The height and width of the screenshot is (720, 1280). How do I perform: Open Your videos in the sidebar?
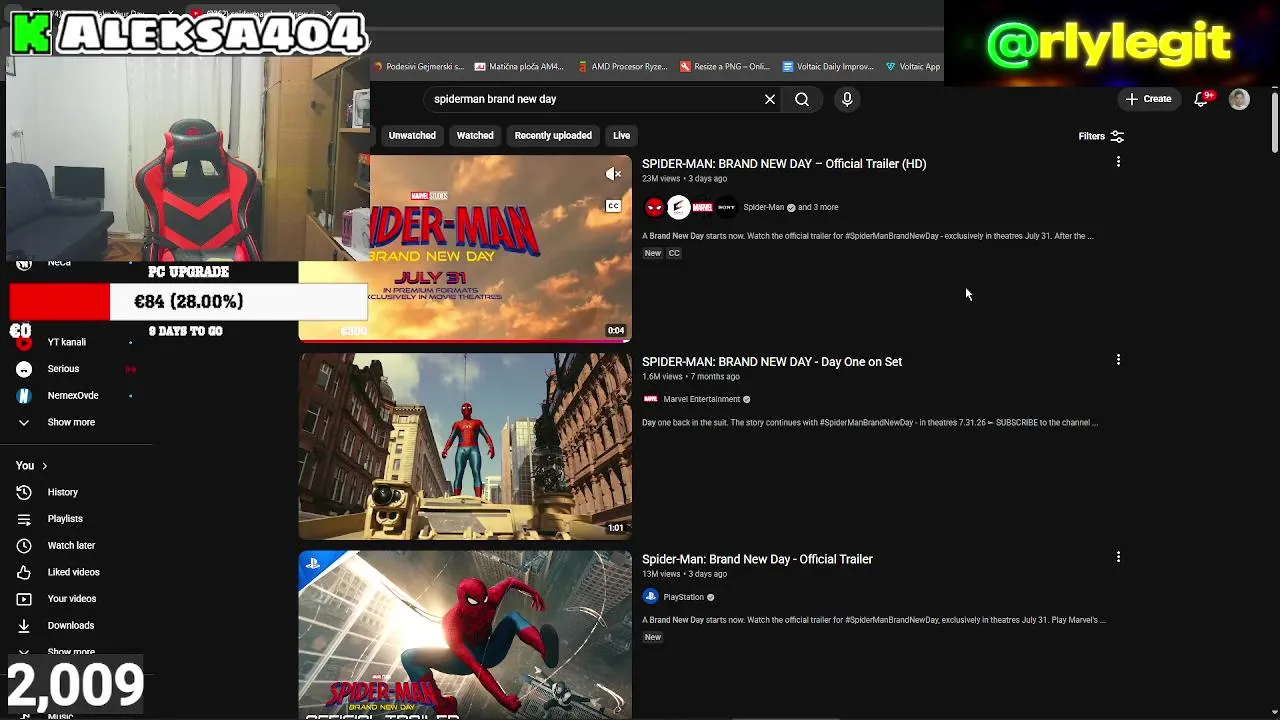click(x=72, y=599)
